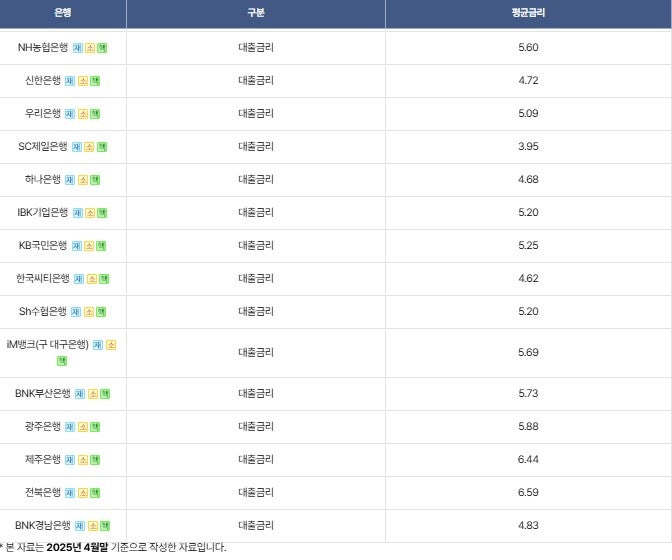Select the 제주은행 bank name
Screen dimensions: 672x560
[43, 459]
